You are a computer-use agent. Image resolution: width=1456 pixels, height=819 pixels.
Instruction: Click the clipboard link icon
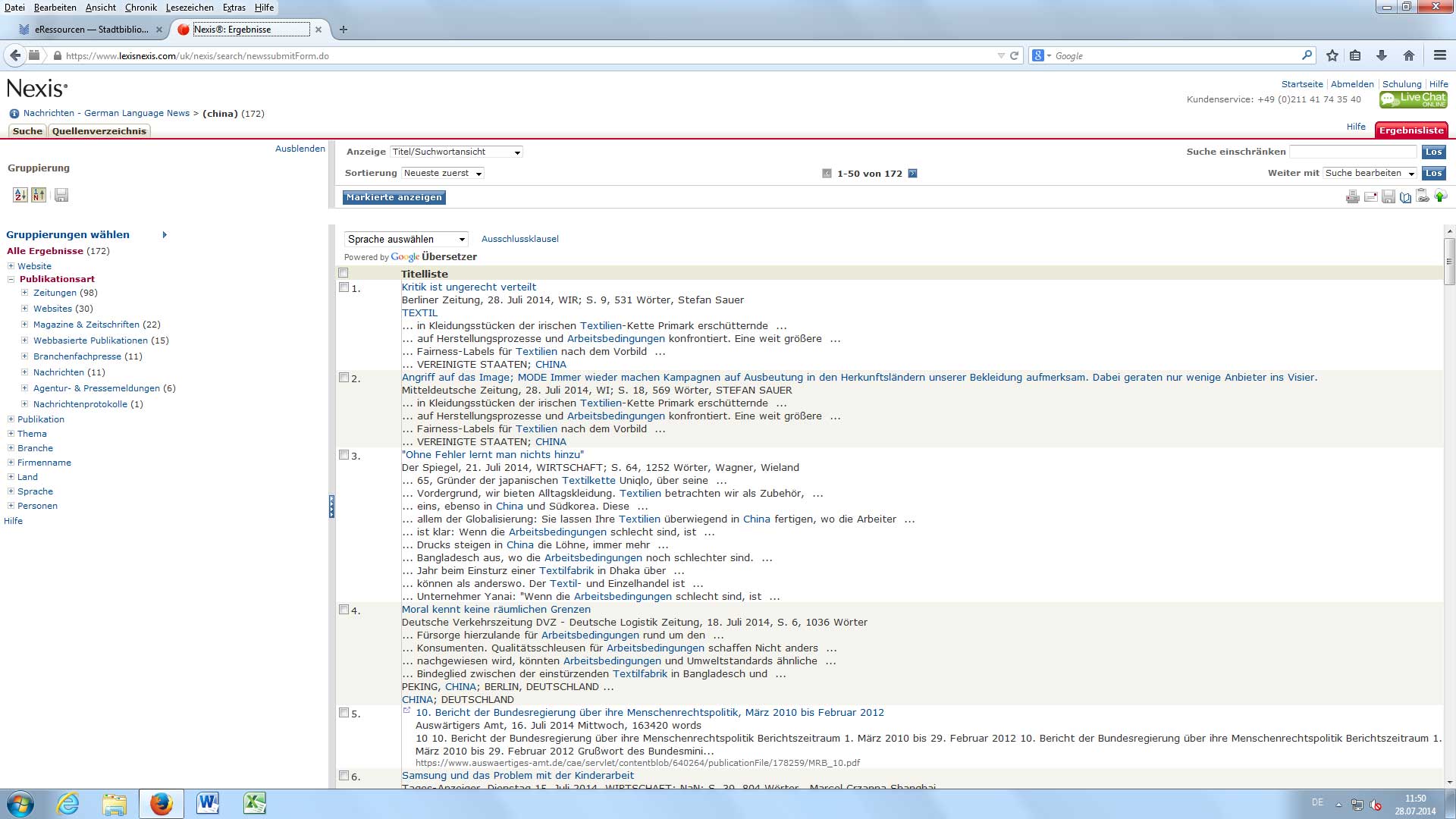1423,197
